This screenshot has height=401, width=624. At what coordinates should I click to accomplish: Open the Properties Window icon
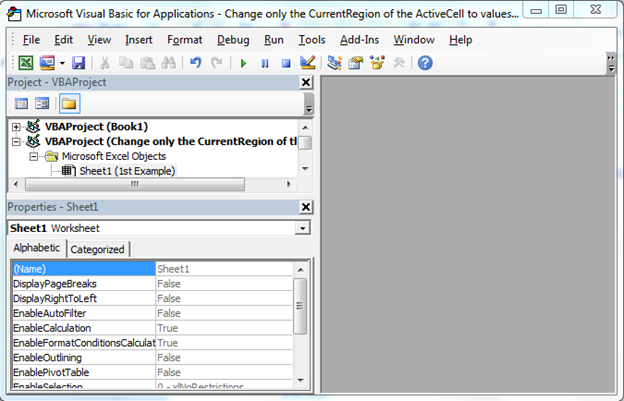coord(356,63)
